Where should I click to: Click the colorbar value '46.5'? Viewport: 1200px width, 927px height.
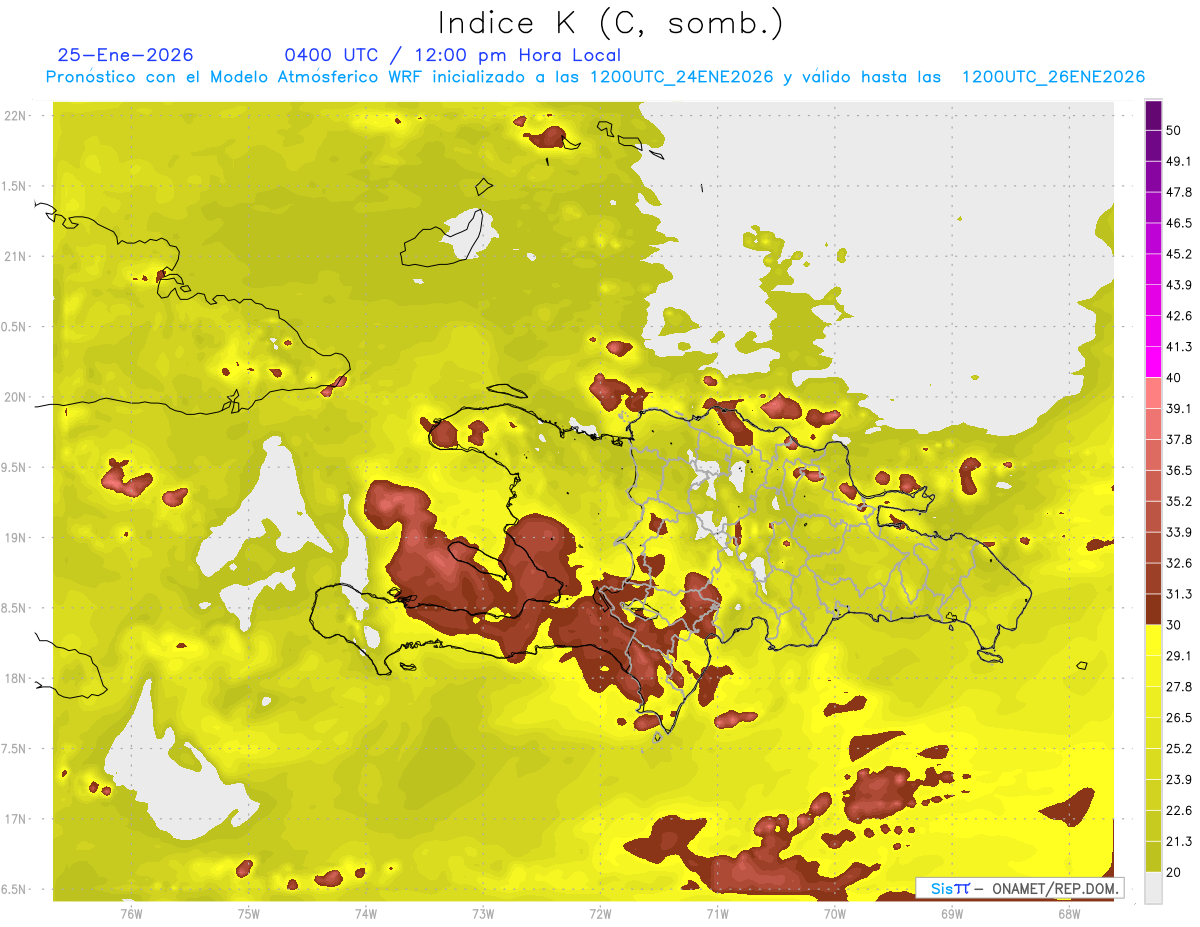pos(1178,223)
